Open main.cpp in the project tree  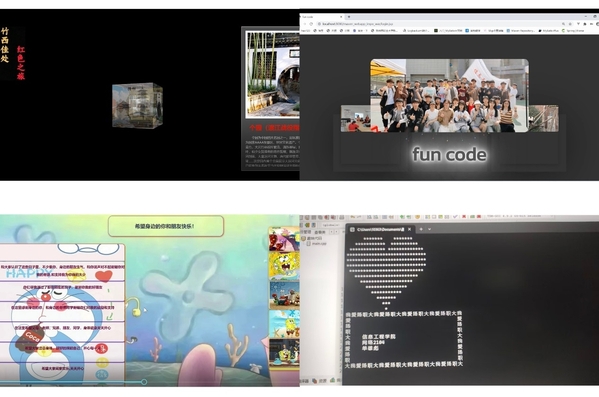click(318, 243)
